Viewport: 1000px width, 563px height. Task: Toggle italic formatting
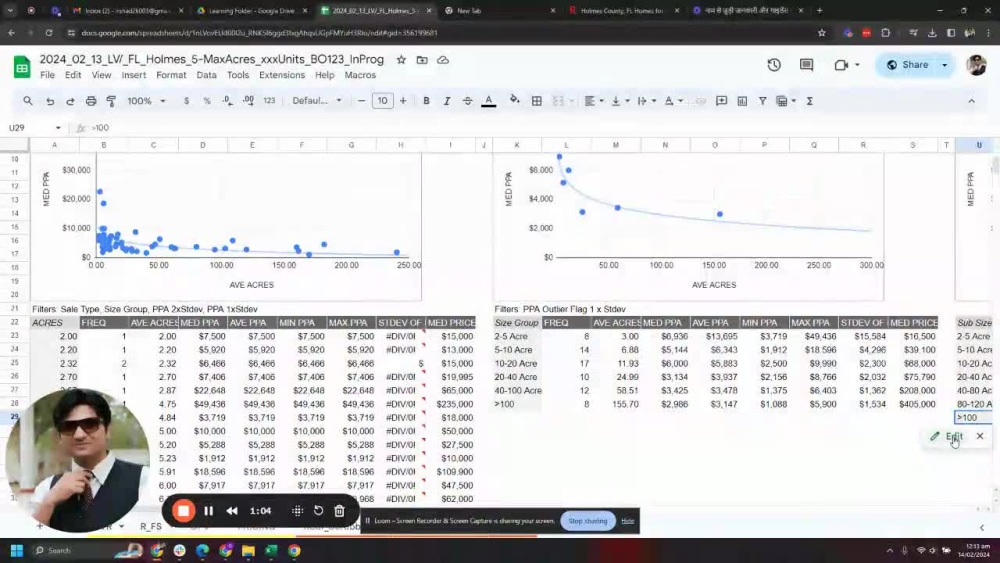pyautogui.click(x=446, y=101)
